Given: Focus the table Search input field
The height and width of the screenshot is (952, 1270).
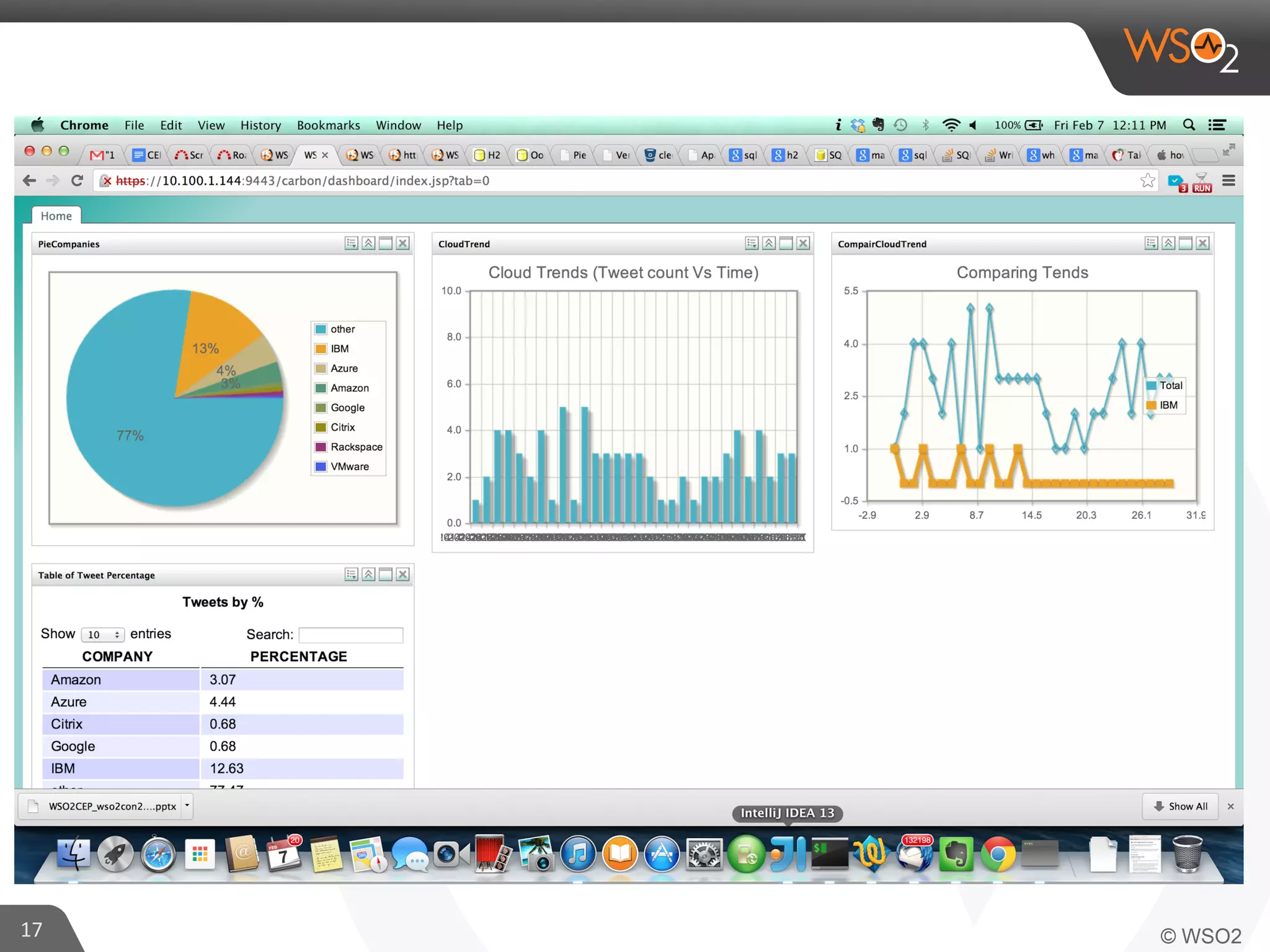Looking at the screenshot, I should (350, 635).
